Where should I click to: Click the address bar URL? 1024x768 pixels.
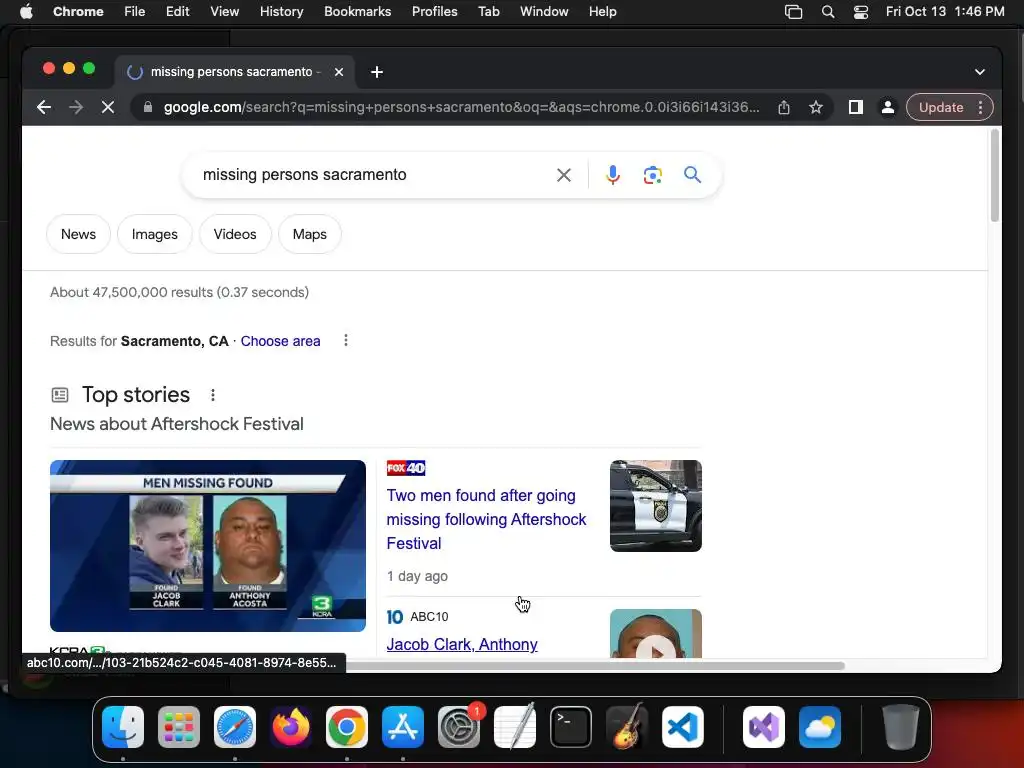(x=461, y=107)
